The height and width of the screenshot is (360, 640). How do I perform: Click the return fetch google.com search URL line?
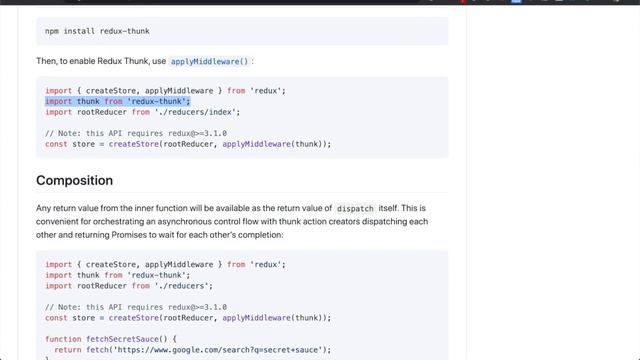click(x=193, y=350)
